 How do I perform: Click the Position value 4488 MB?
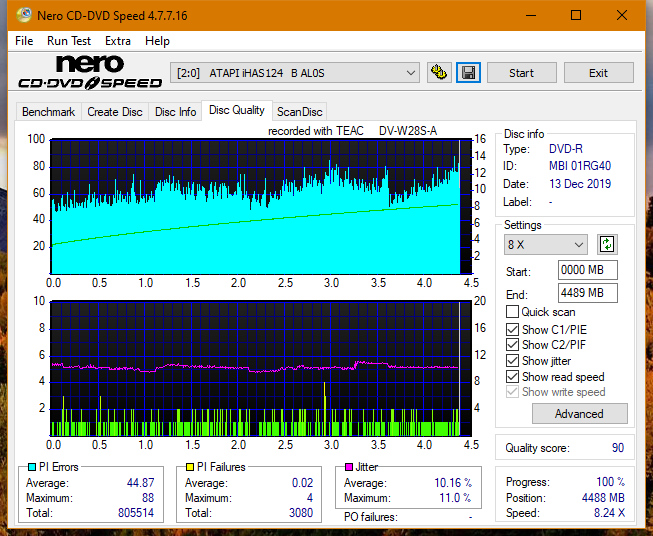tap(603, 498)
